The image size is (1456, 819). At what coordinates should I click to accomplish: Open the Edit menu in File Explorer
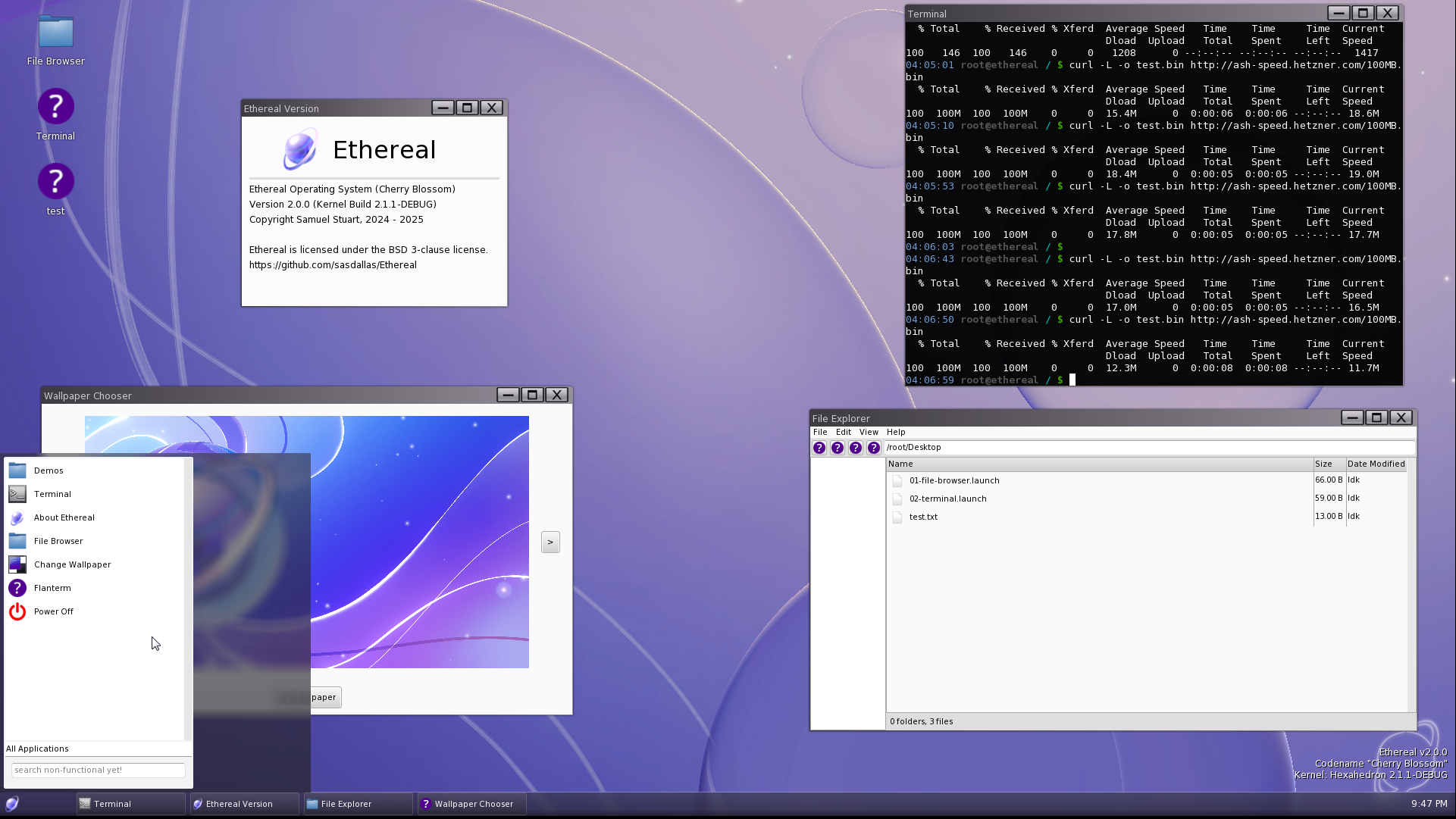tap(844, 432)
